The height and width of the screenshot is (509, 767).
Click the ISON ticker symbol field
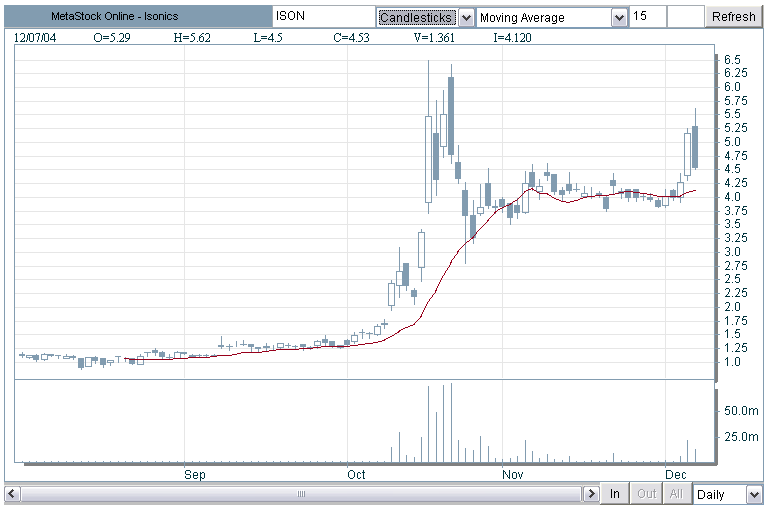(321, 17)
